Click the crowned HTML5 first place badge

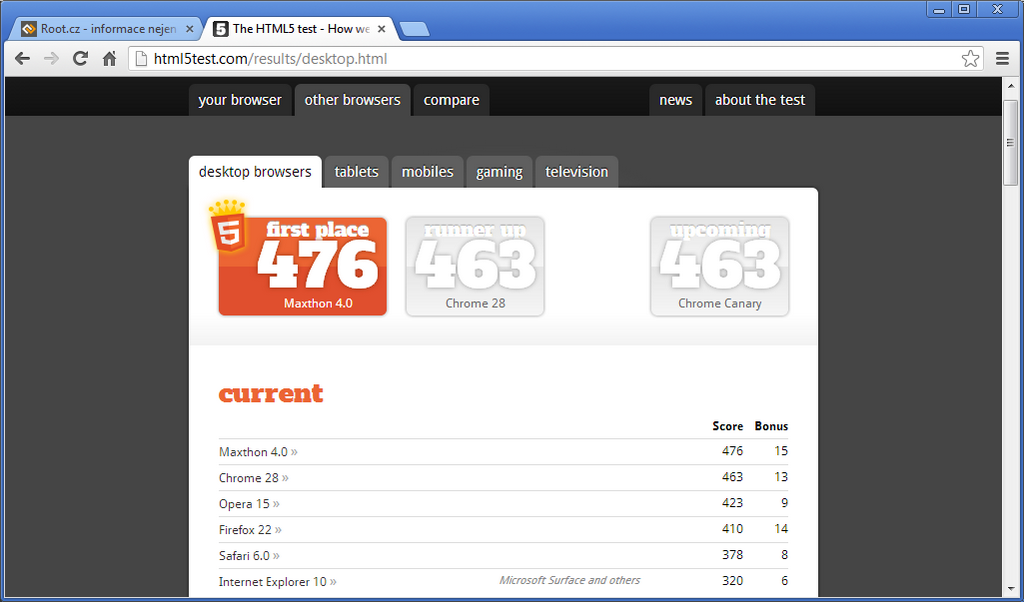tap(228, 227)
